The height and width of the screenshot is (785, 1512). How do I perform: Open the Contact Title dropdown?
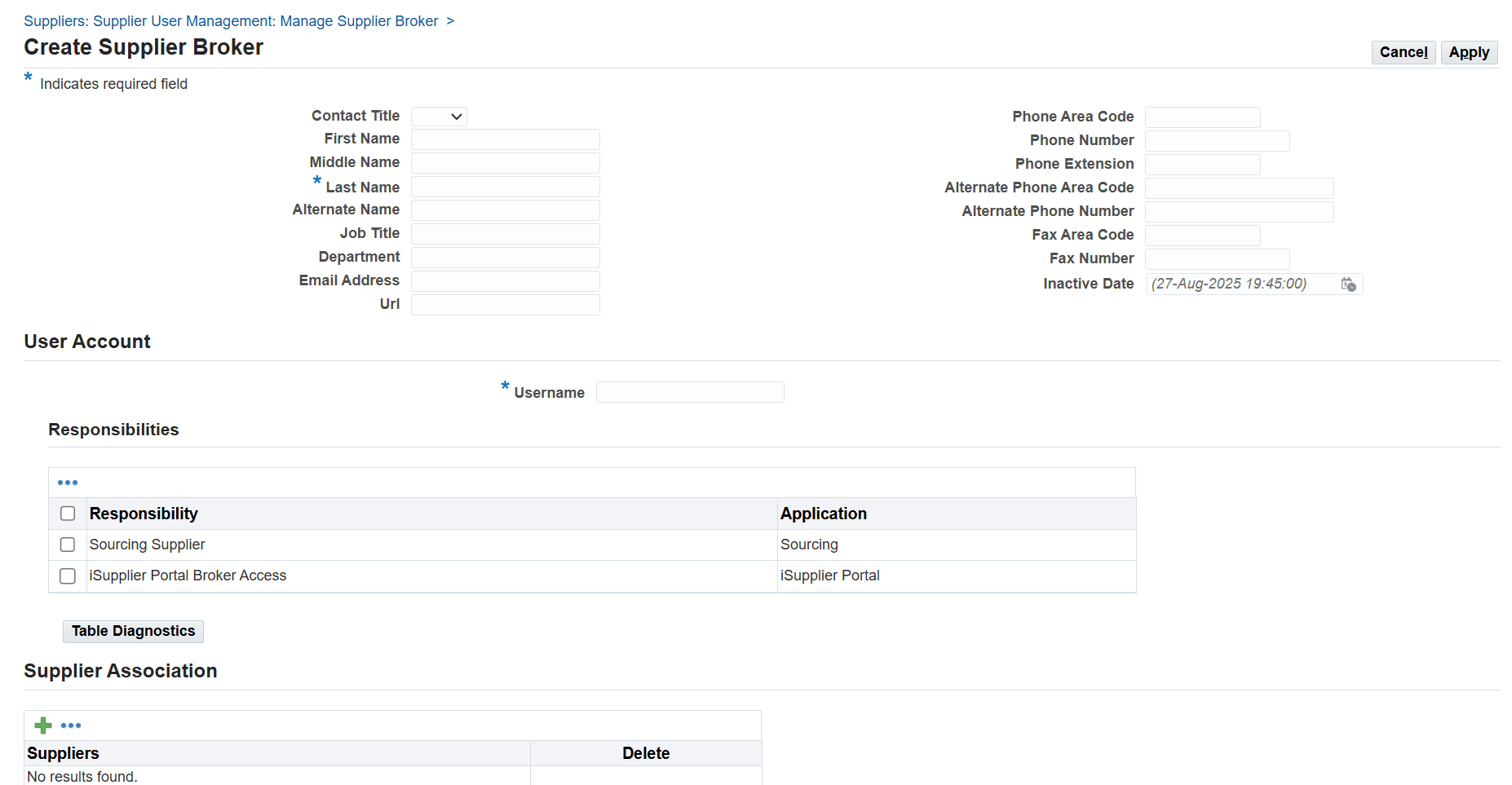(439, 116)
